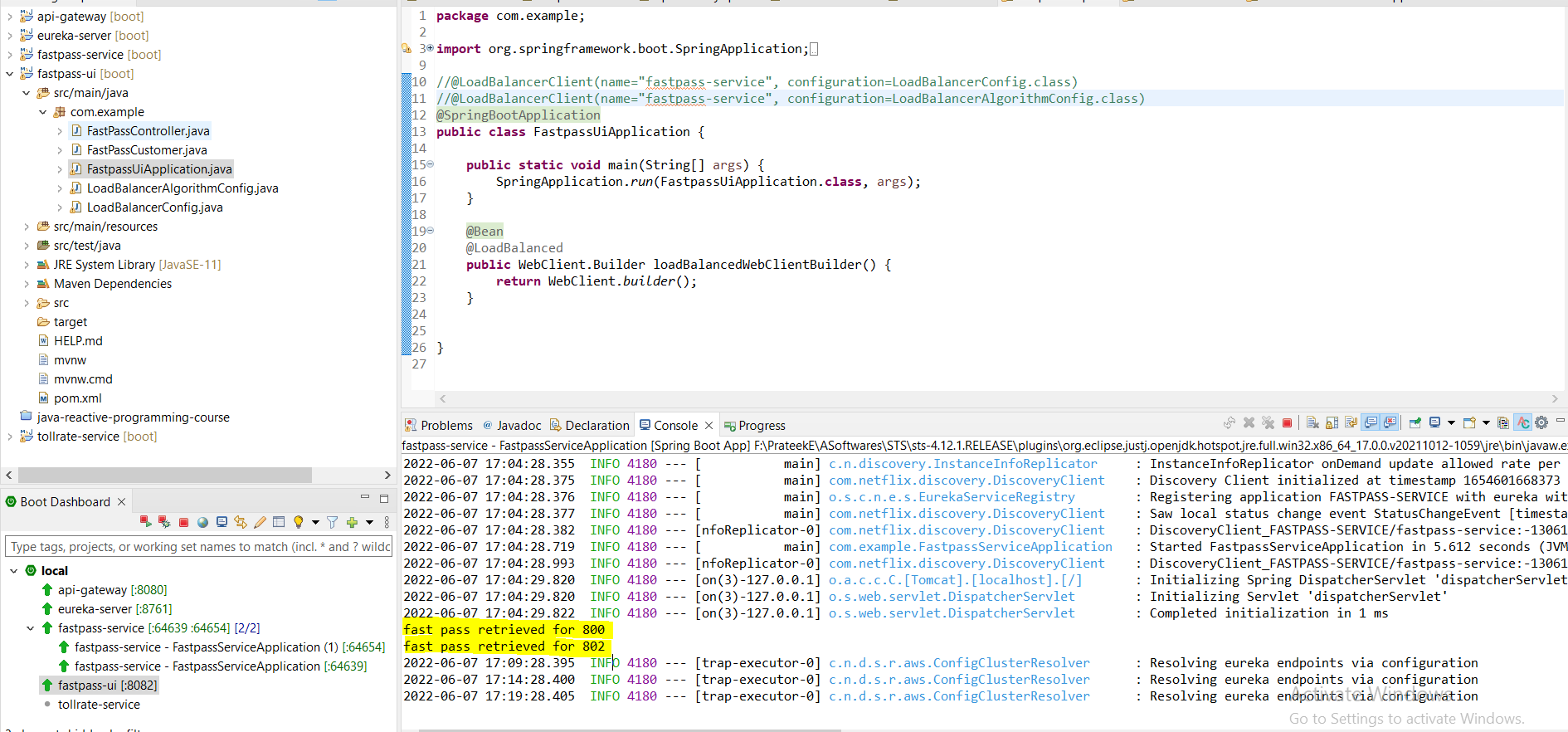1568x732 pixels.
Task: Toggle the highlighted 'Ac' console toolbar button
Action: [1522, 422]
